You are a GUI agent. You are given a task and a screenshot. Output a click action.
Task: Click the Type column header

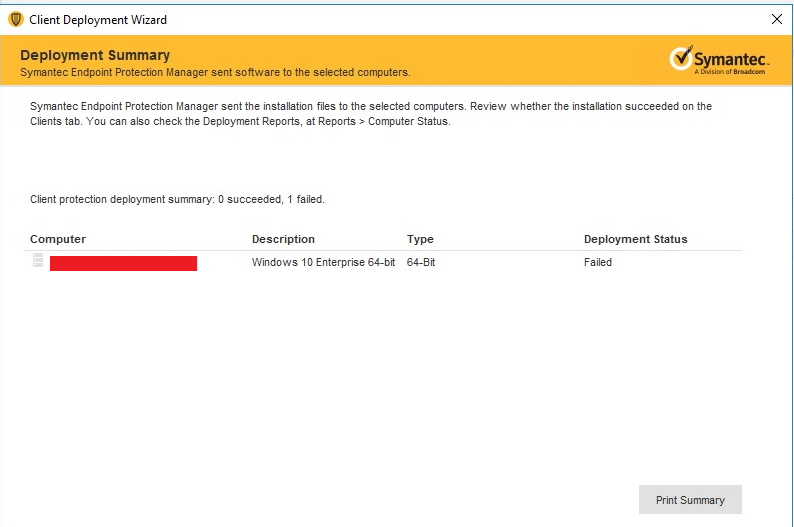pyautogui.click(x=420, y=239)
